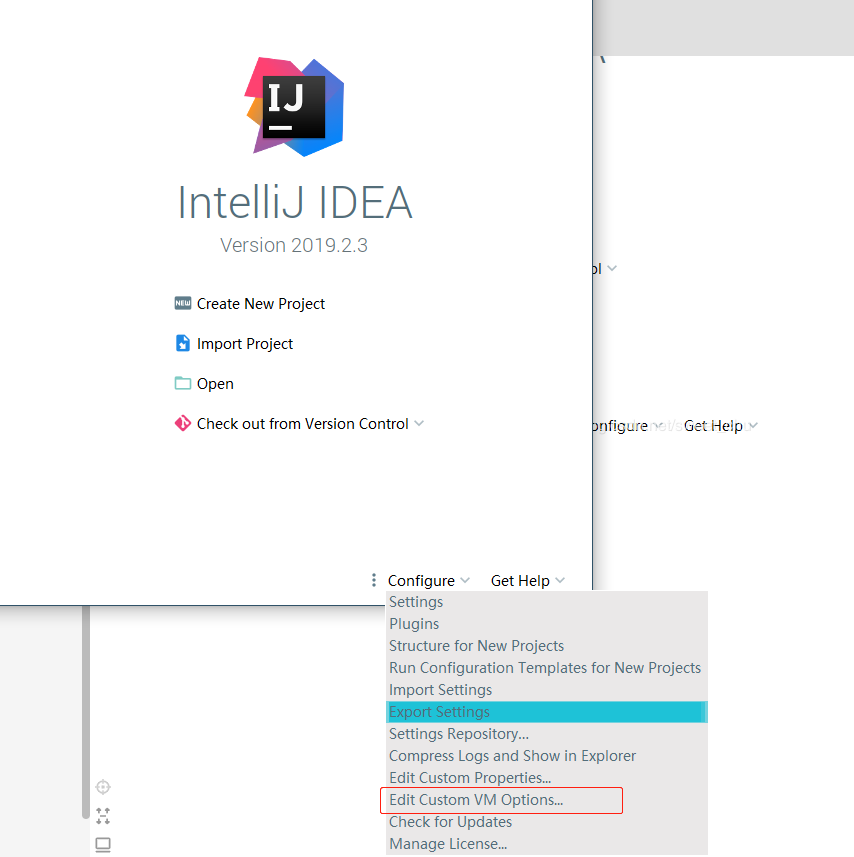Click the Create New Project link
Image resolution: width=854 pixels, height=857 pixels.
coord(260,303)
